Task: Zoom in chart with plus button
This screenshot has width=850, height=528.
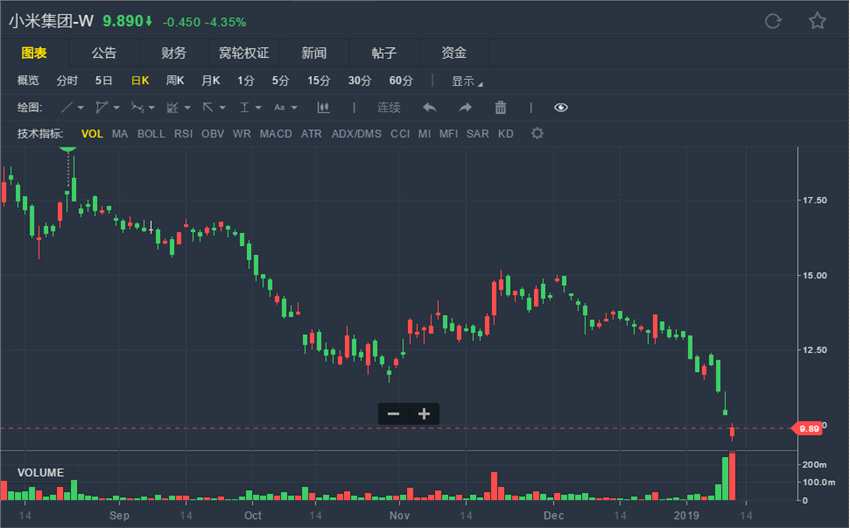Action: [424, 414]
